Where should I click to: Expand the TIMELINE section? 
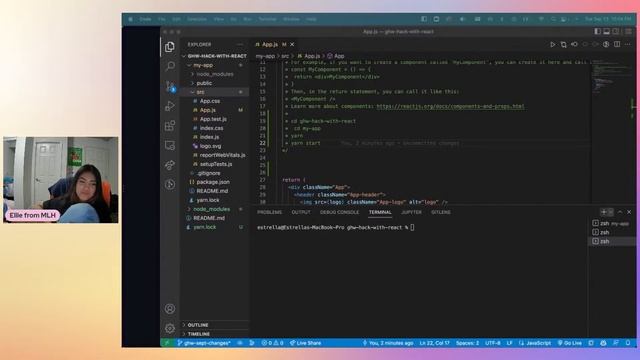pyautogui.click(x=215, y=334)
